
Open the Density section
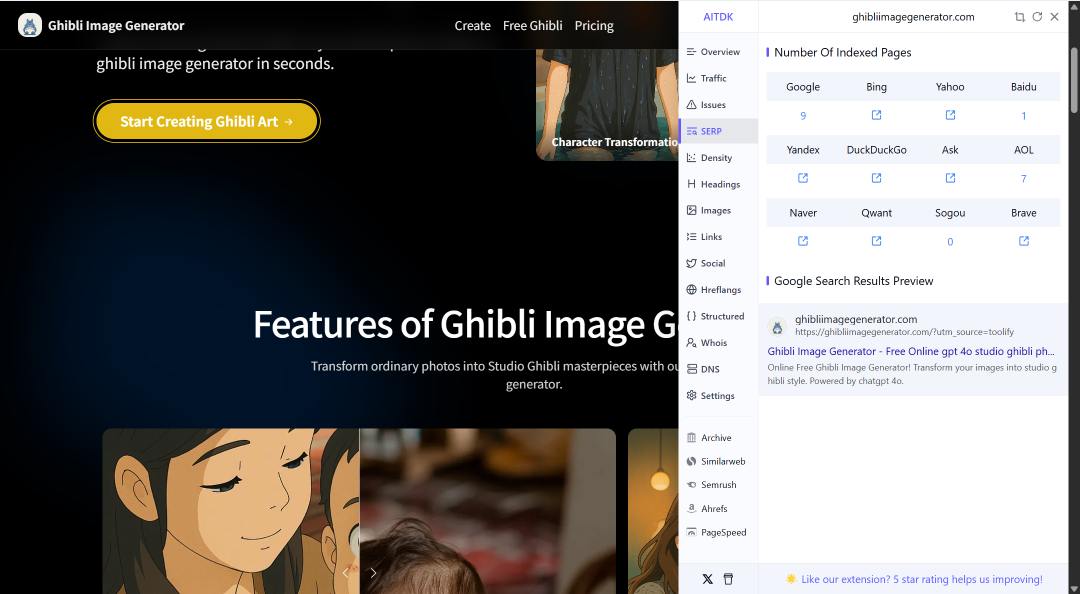718,158
